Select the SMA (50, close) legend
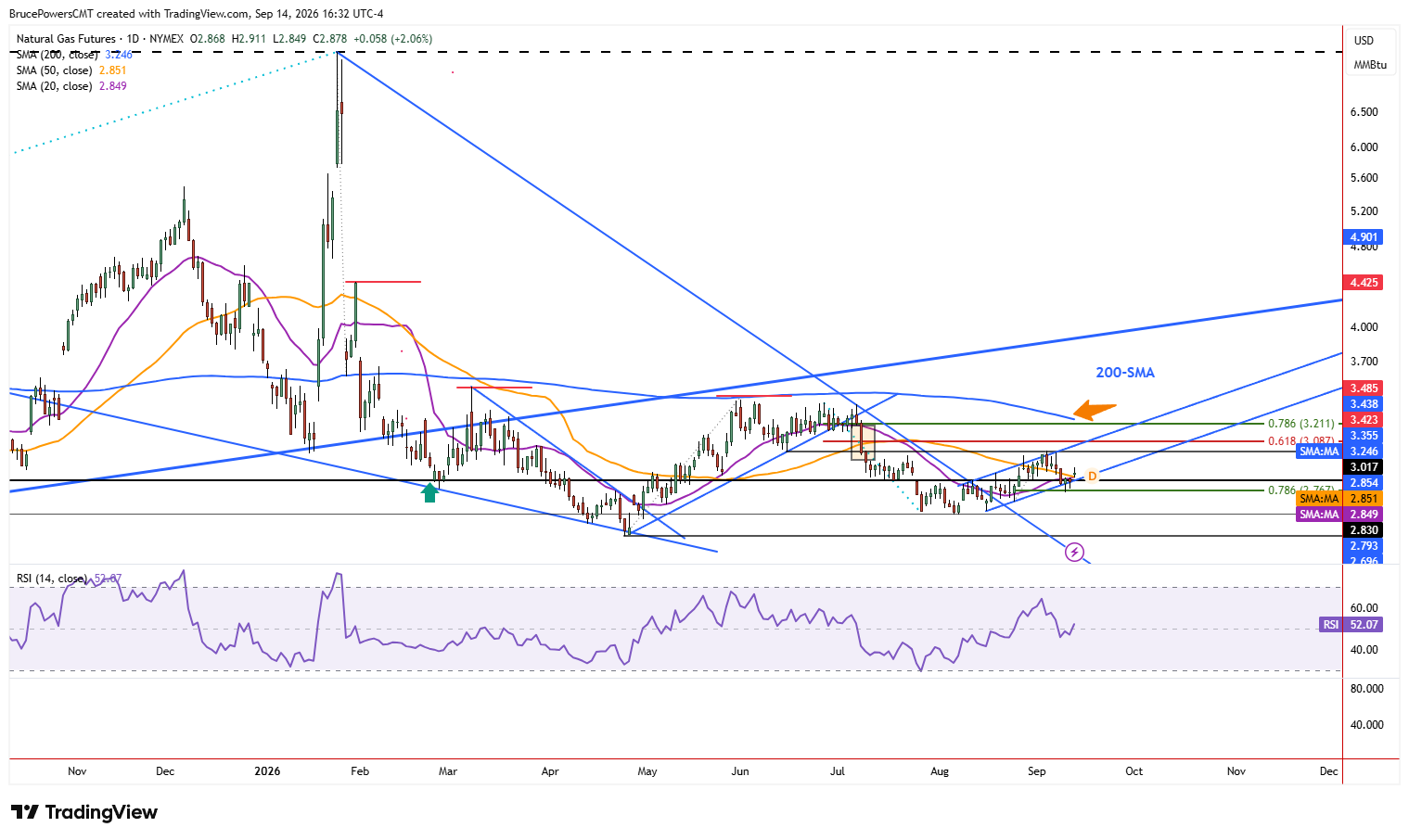Image resolution: width=1409 pixels, height=840 pixels. [x=71, y=70]
